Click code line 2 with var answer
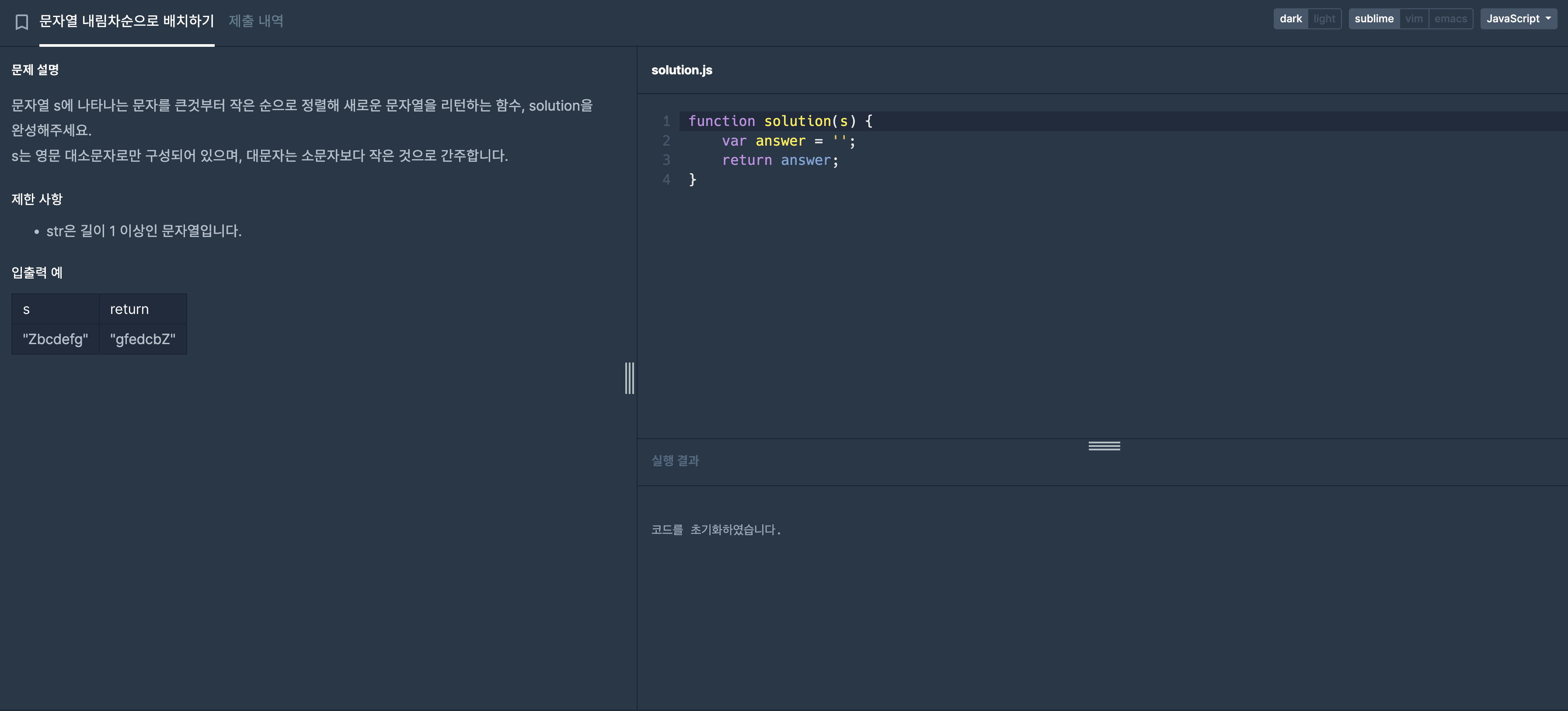1568x711 pixels. point(787,141)
